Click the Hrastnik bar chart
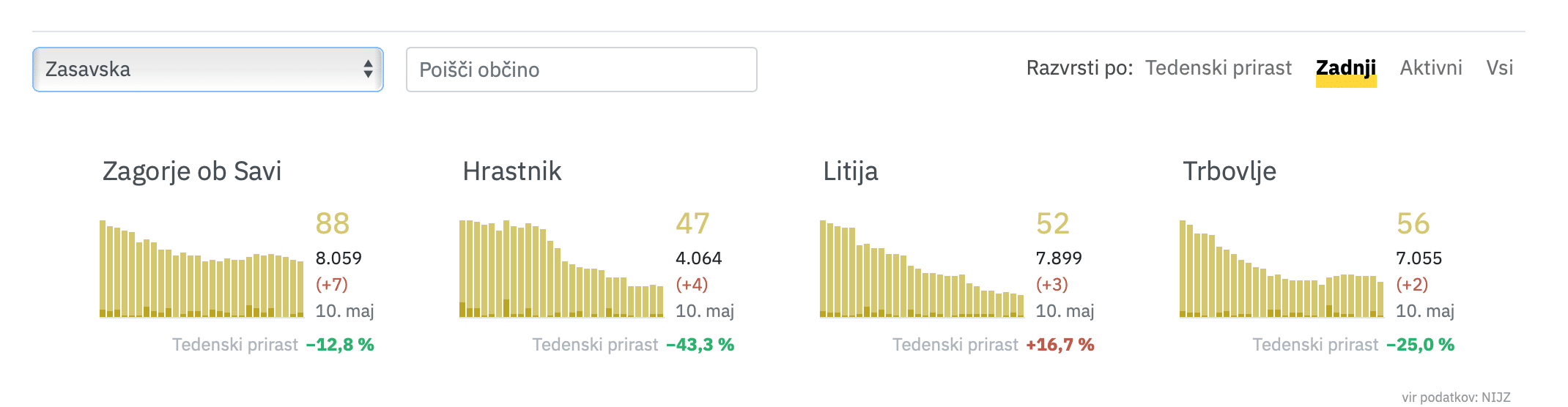The height and width of the screenshot is (407, 1568). point(561,269)
